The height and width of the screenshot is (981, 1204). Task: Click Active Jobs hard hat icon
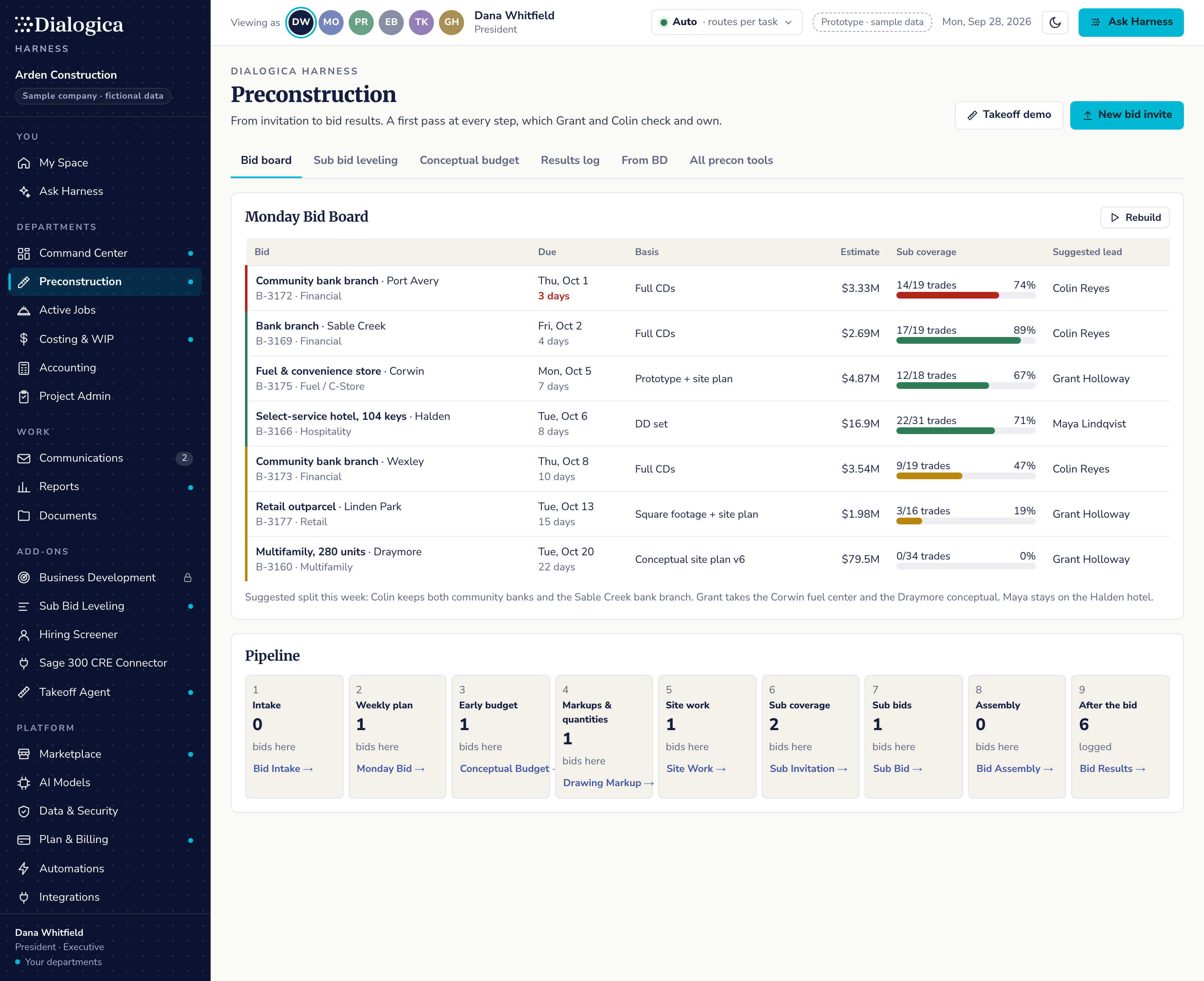tap(24, 310)
